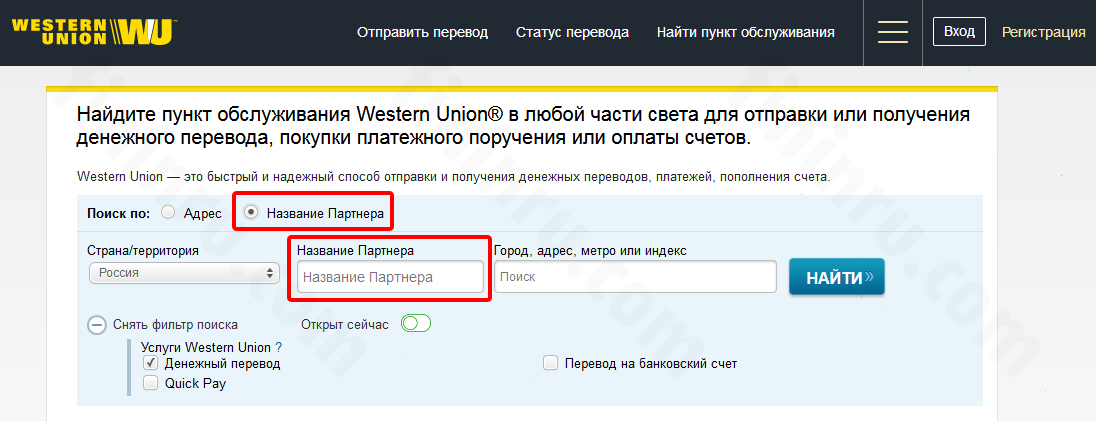Viewport: 1096px width, 421px height.
Task: Open Найти пункт обслуживания menu item
Action: point(746,32)
